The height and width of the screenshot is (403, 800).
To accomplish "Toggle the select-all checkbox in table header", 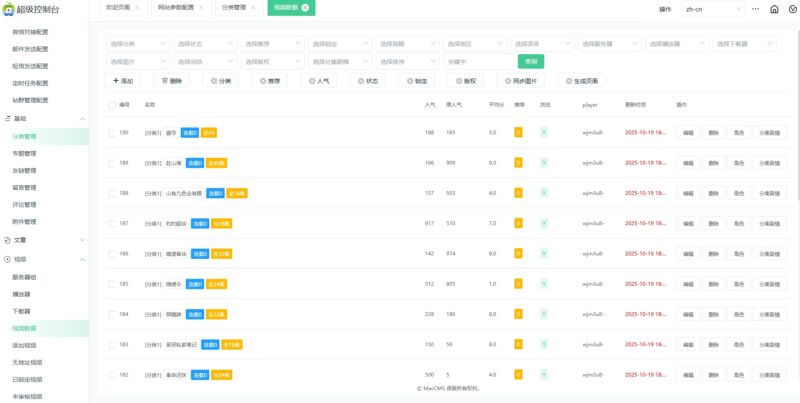I will (x=112, y=104).
